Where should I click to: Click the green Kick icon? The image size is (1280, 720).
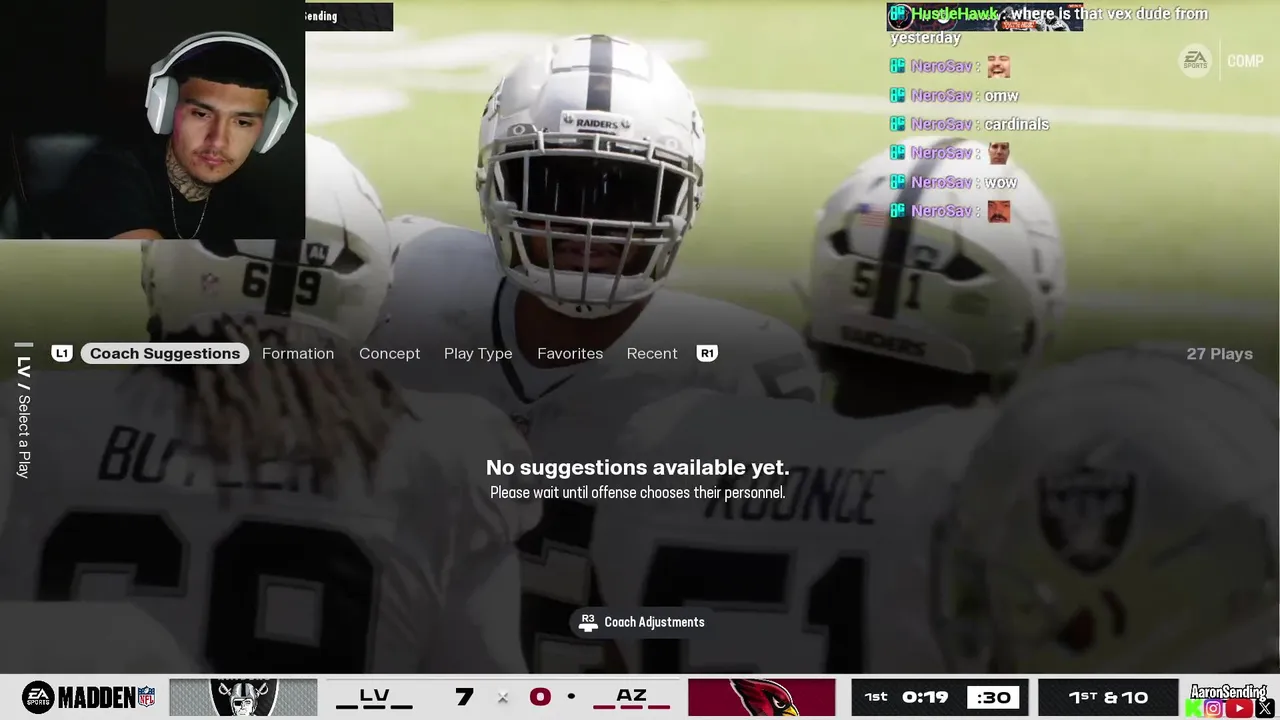(x=1193, y=709)
